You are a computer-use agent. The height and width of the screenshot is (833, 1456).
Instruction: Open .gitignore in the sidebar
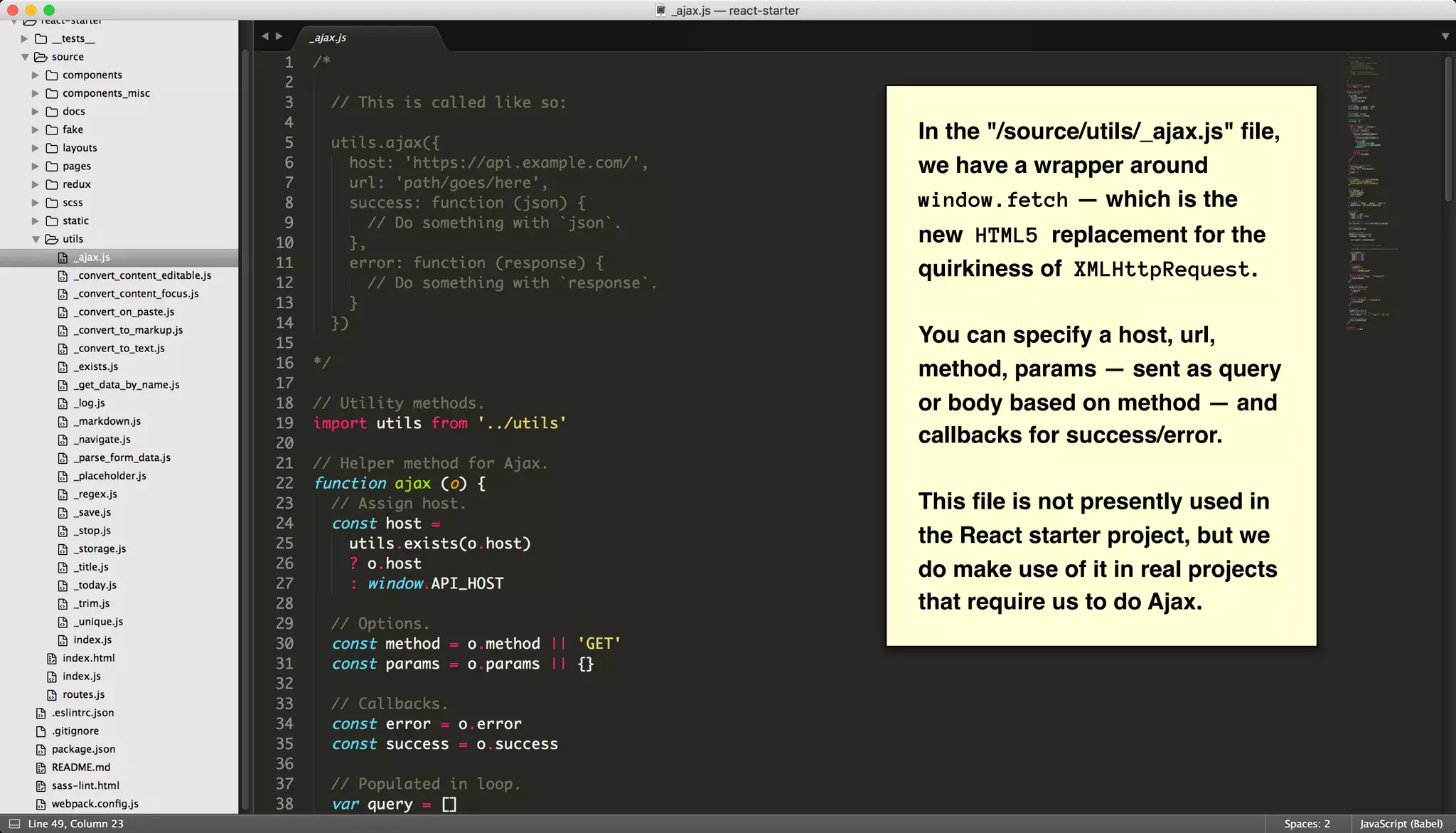tap(75, 731)
